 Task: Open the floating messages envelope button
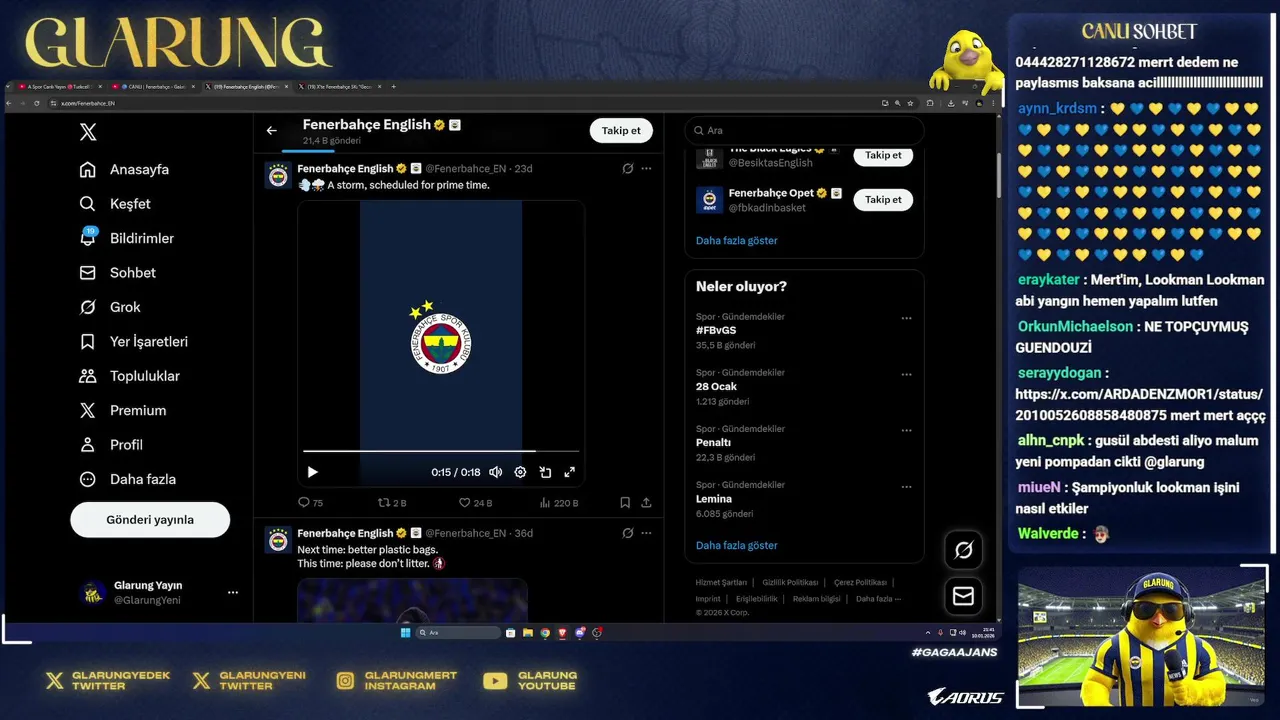click(964, 596)
